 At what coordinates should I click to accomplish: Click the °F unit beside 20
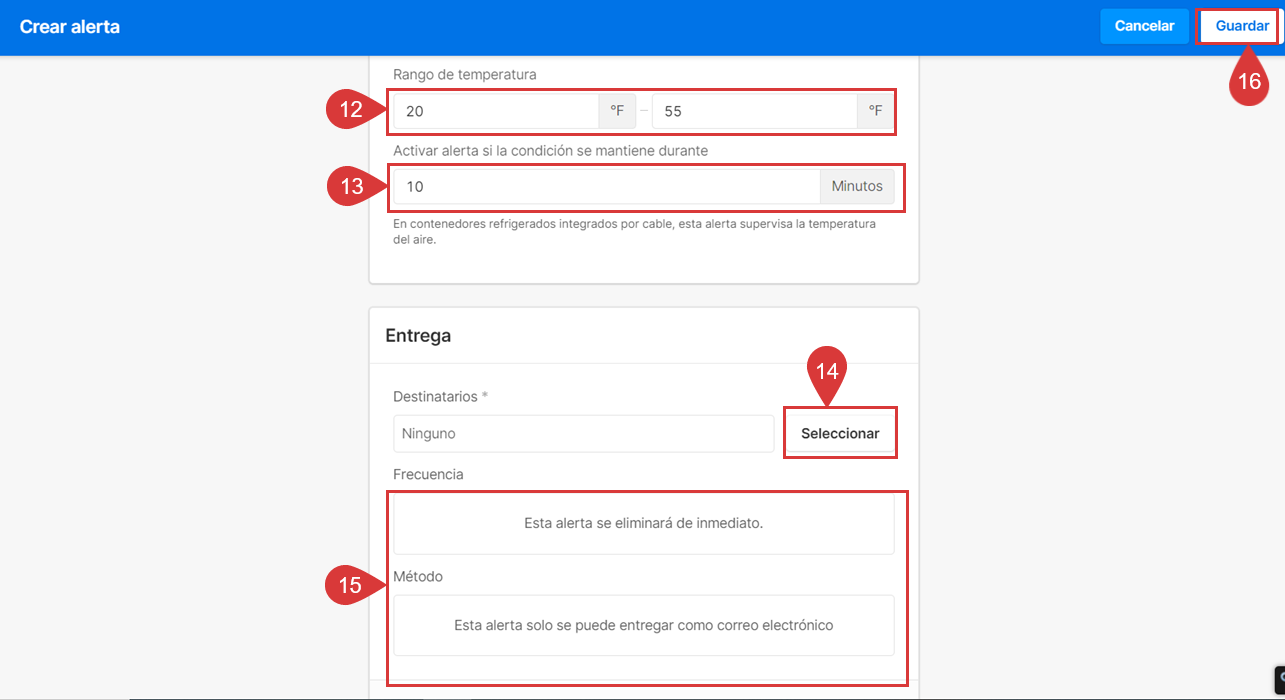[x=617, y=111]
